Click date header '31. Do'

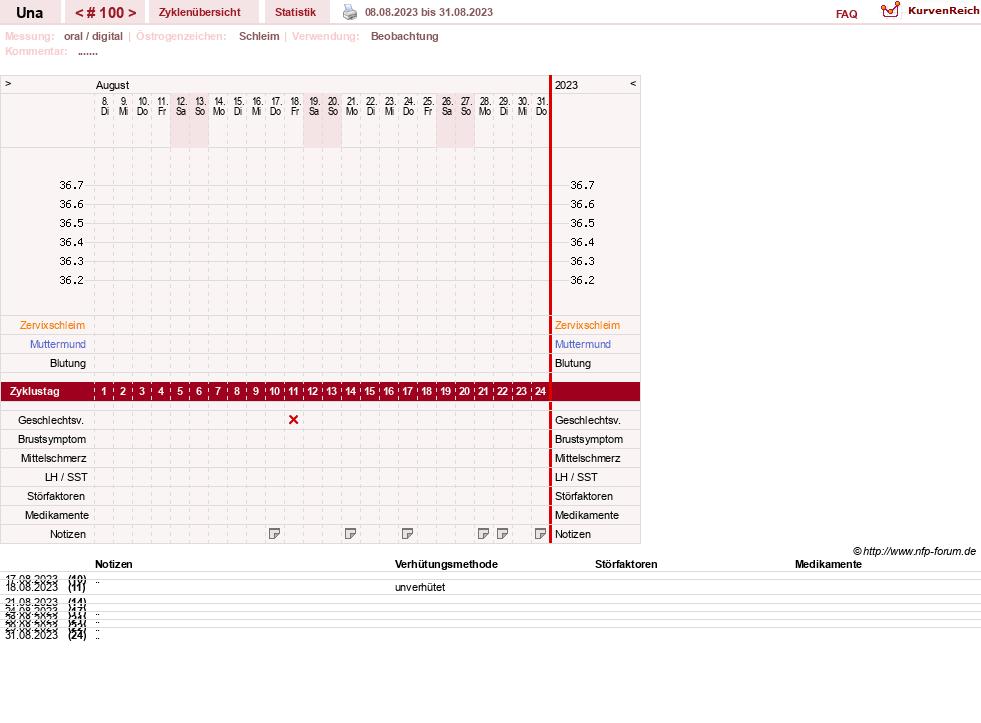(x=541, y=106)
